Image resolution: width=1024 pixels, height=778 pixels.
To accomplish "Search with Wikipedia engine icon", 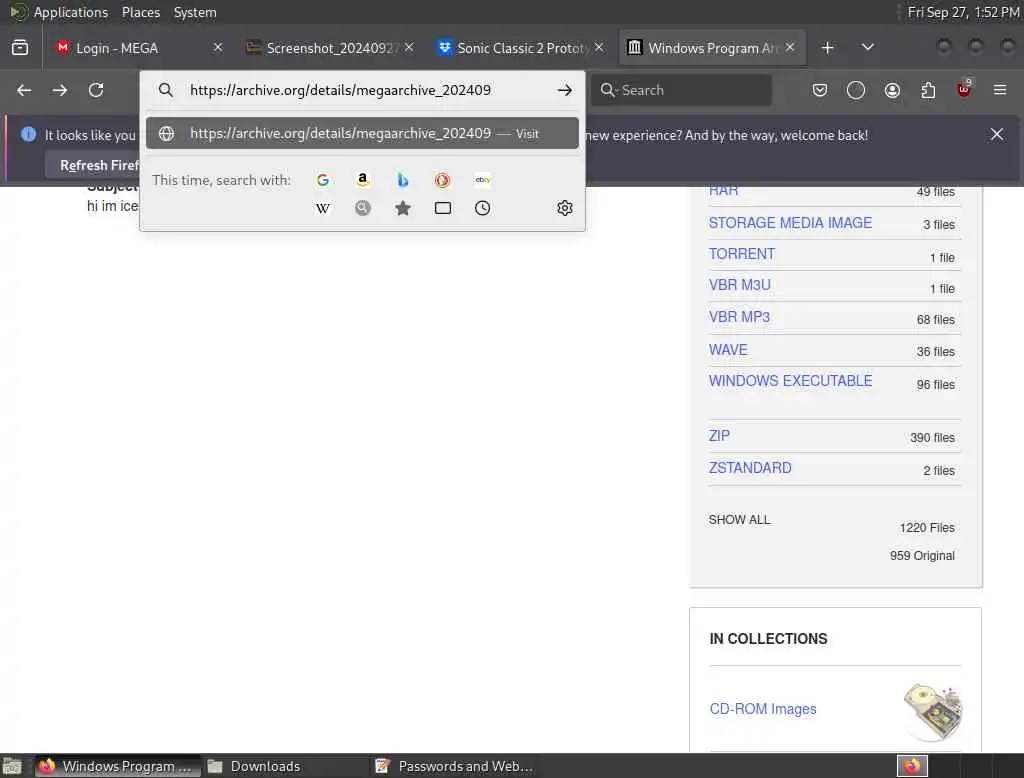I will click(x=323, y=208).
